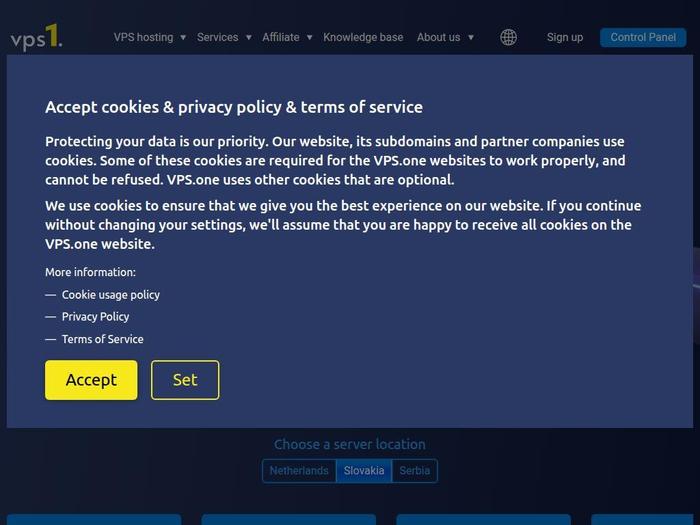This screenshot has width=700, height=525.
Task: Open the Cookie usage policy link
Action: coord(111,295)
